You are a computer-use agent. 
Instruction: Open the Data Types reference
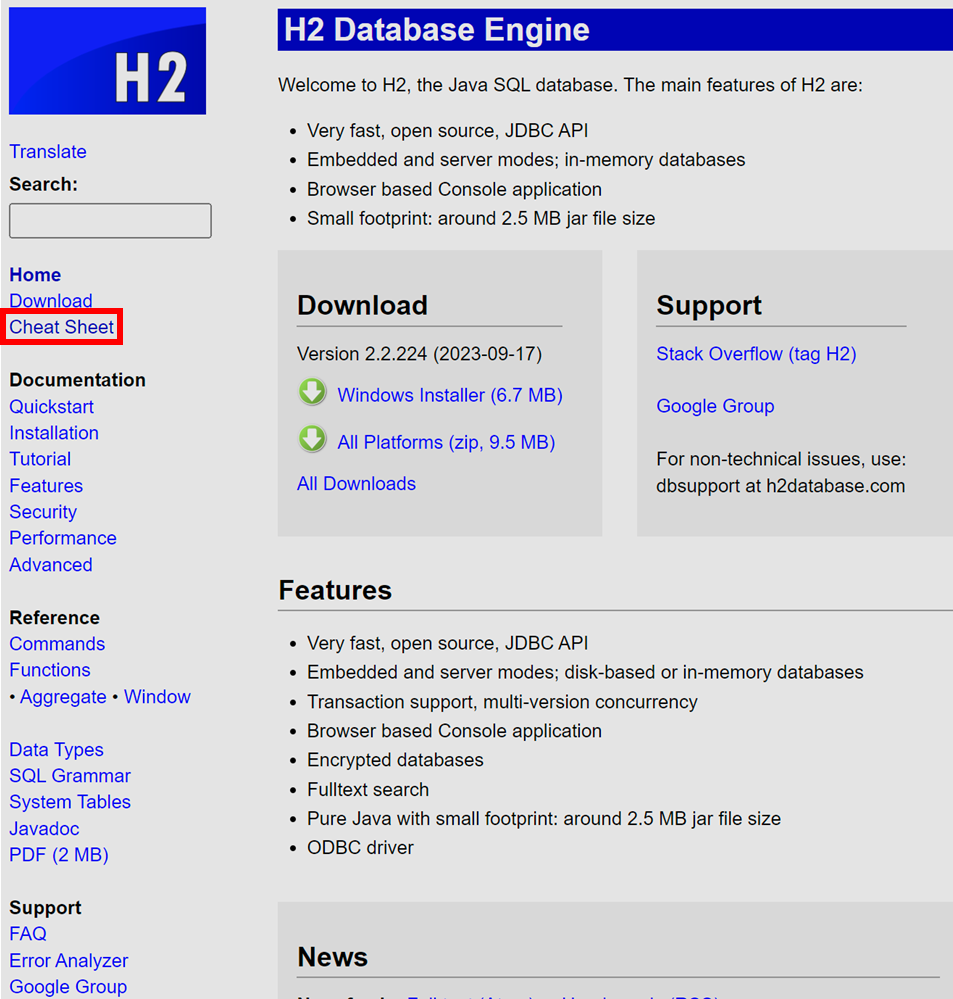[57, 750]
